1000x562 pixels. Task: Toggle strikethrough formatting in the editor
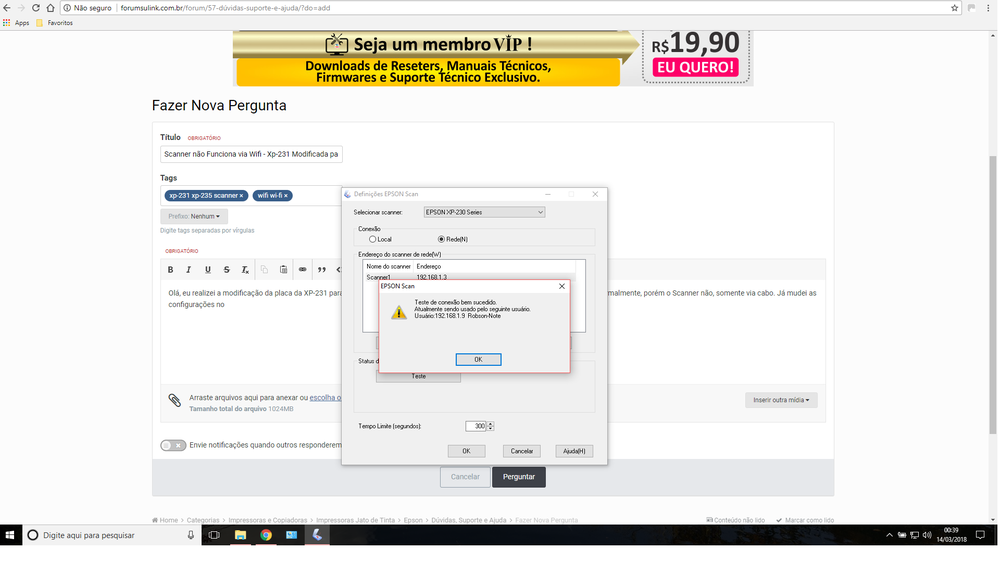coord(226,270)
